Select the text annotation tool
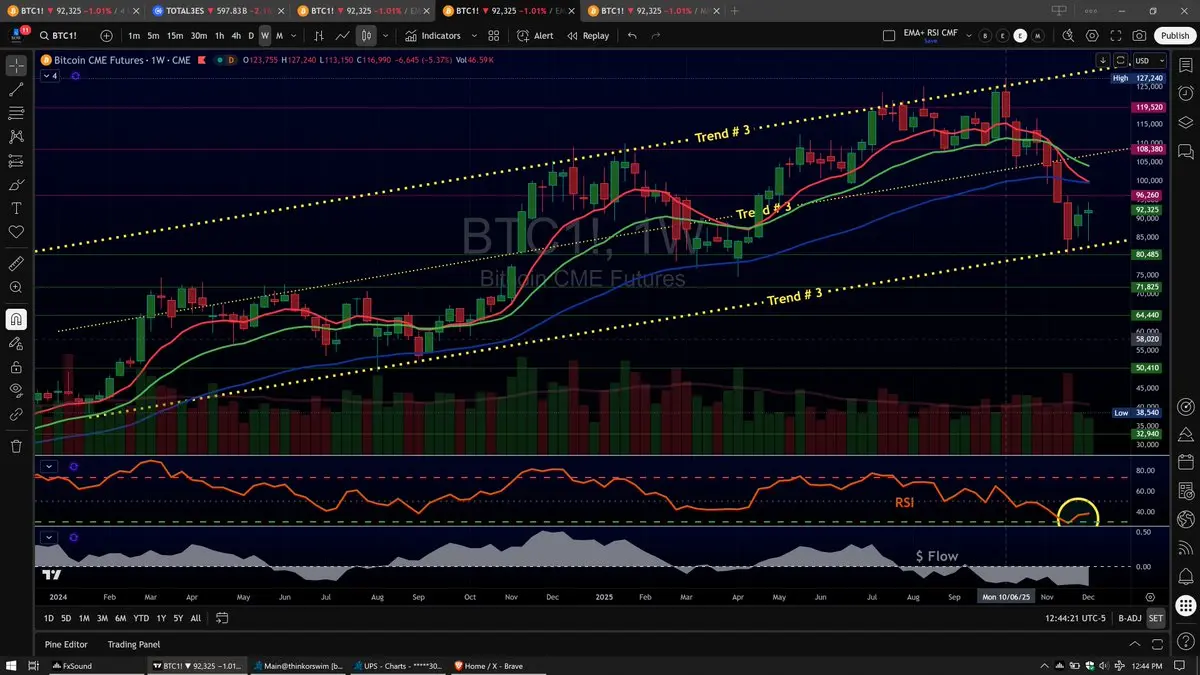The image size is (1200, 675). coord(16,209)
